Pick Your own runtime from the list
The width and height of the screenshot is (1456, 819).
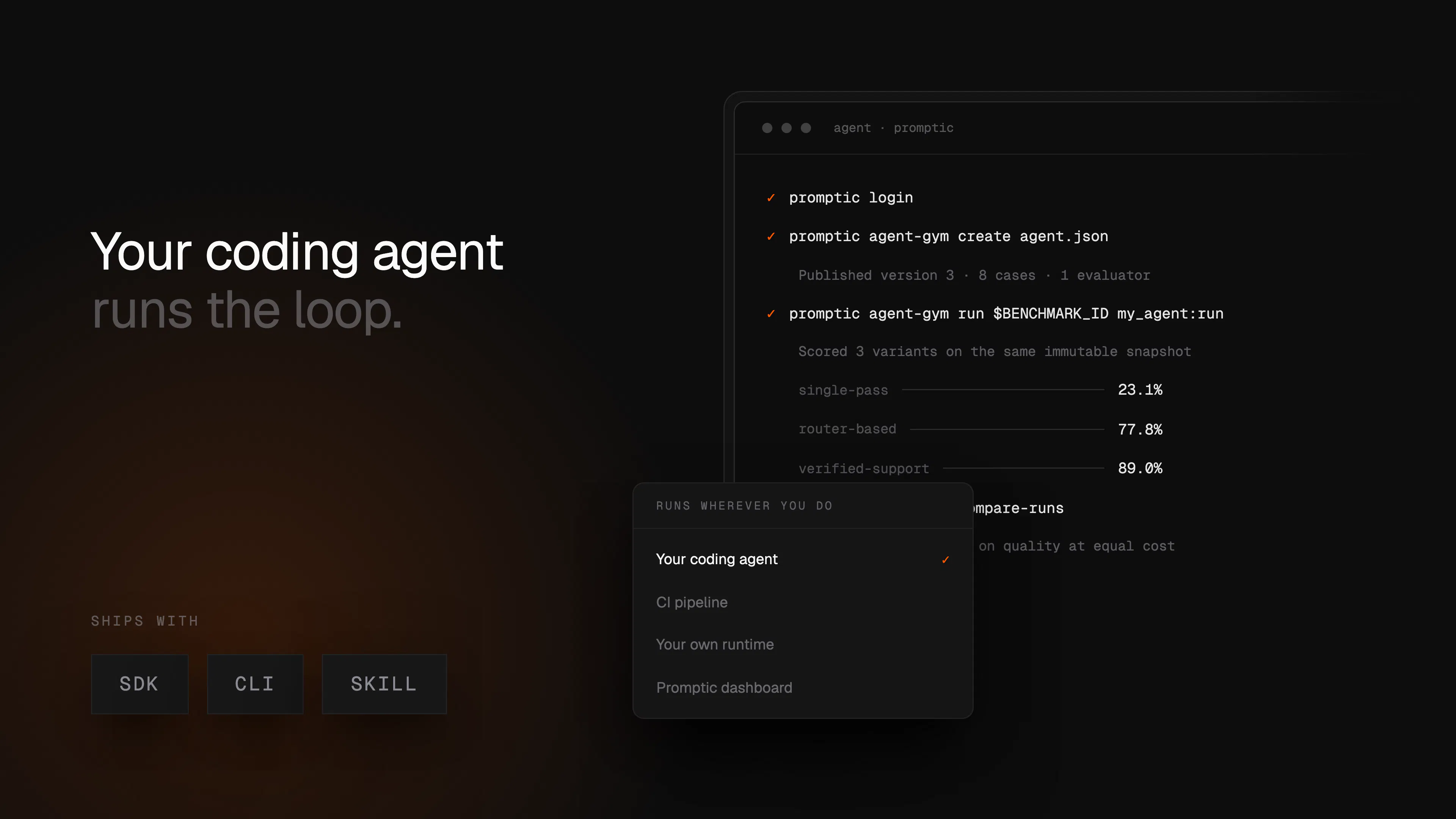[x=803, y=644]
